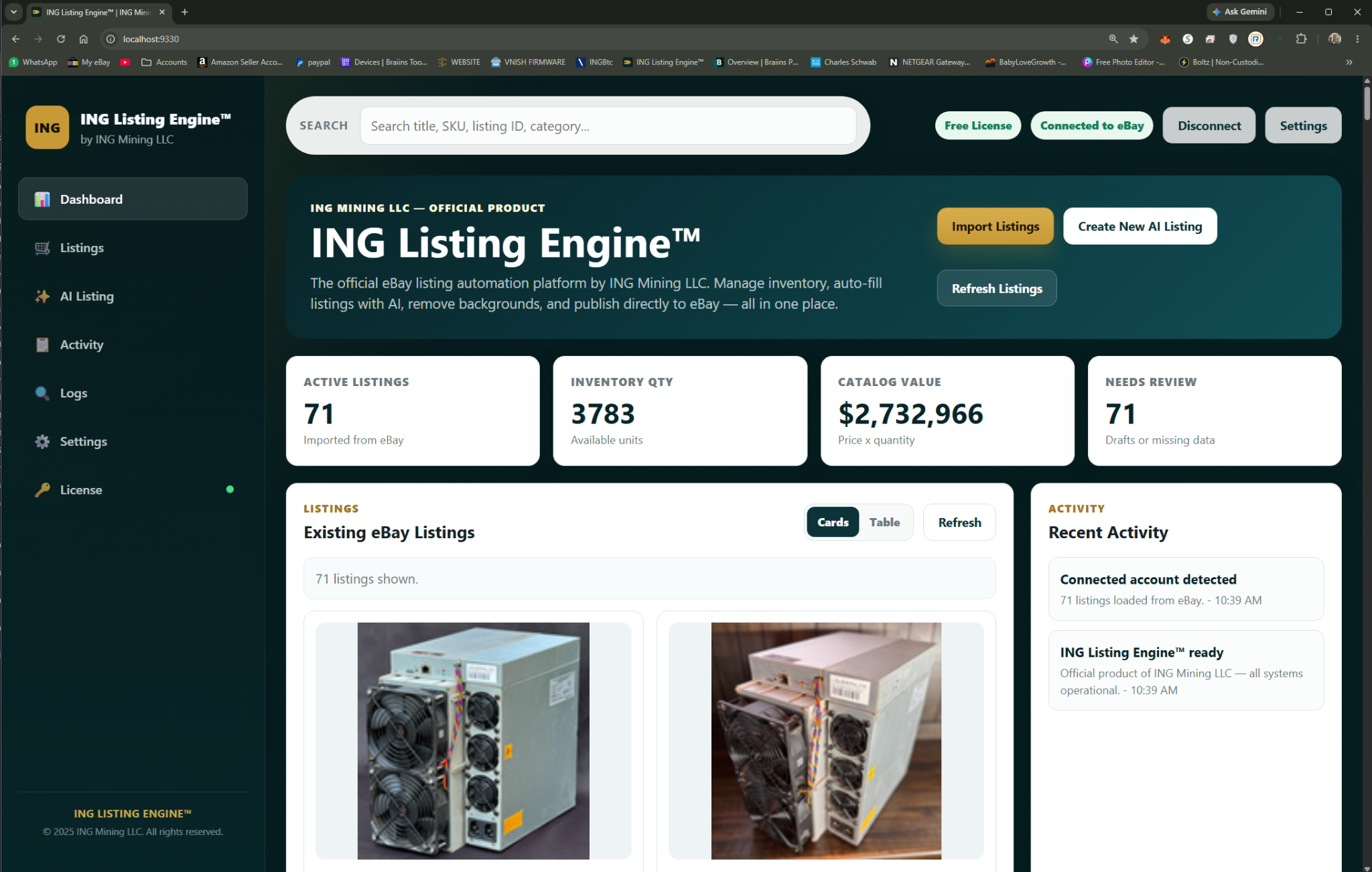
Task: Click the Refresh Listings button
Action: pyautogui.click(x=997, y=288)
